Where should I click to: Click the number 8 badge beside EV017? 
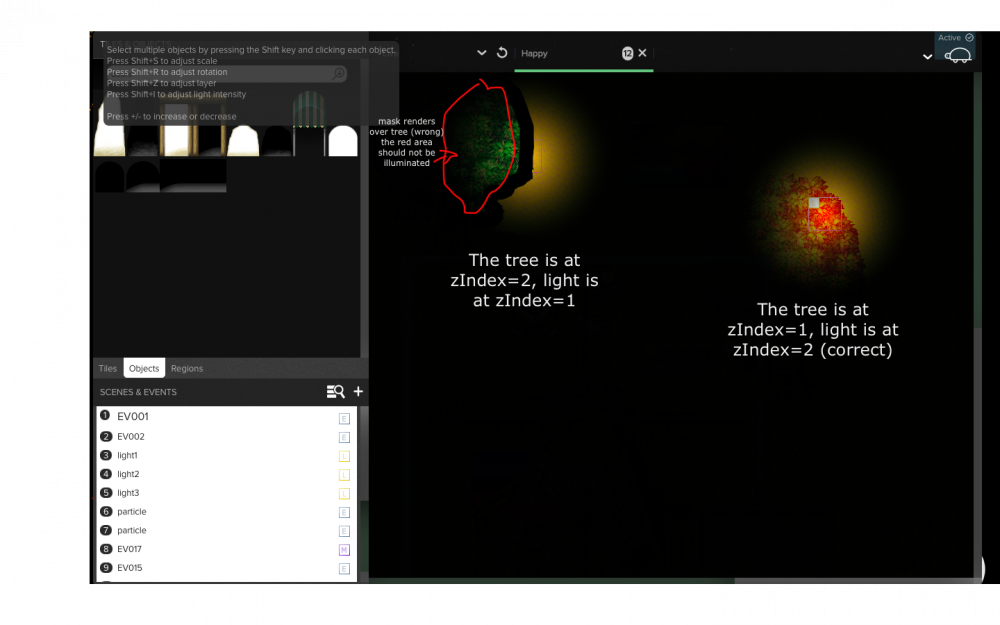106,548
